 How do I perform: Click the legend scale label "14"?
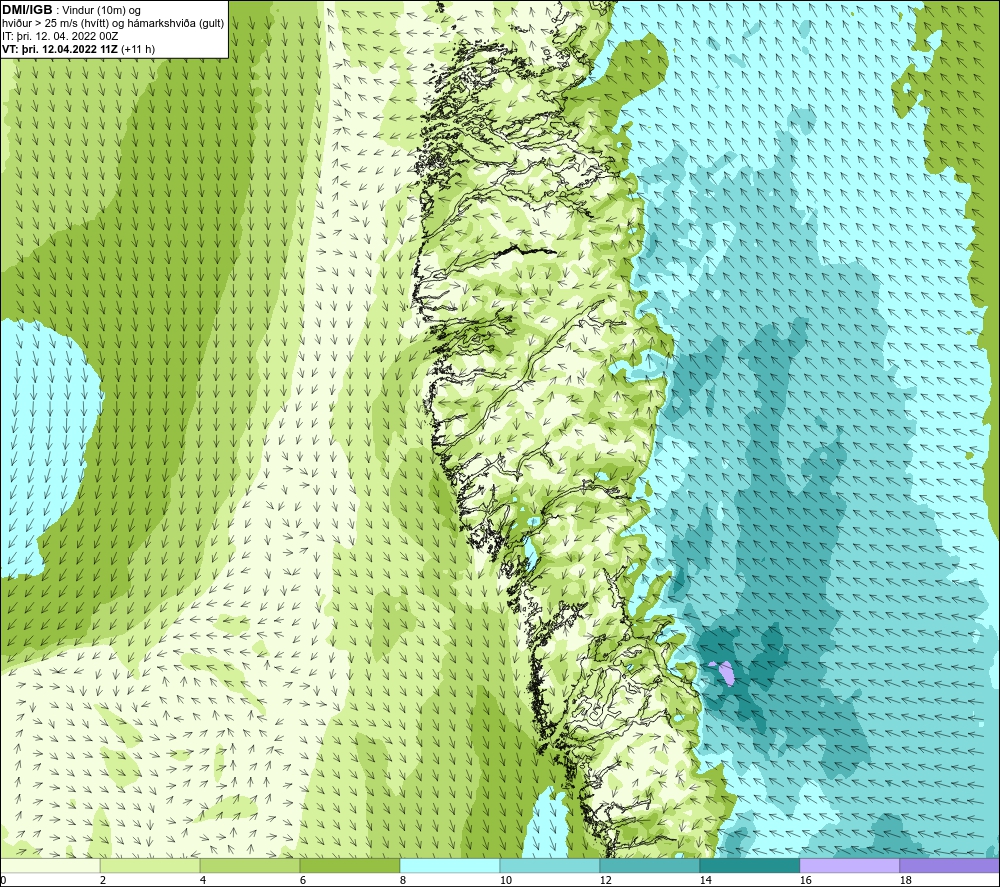coord(705,881)
